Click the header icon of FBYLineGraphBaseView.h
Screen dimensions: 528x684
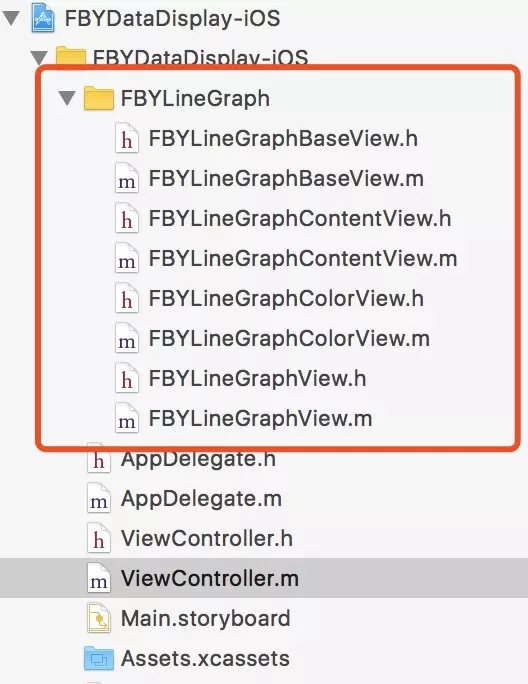(x=127, y=139)
